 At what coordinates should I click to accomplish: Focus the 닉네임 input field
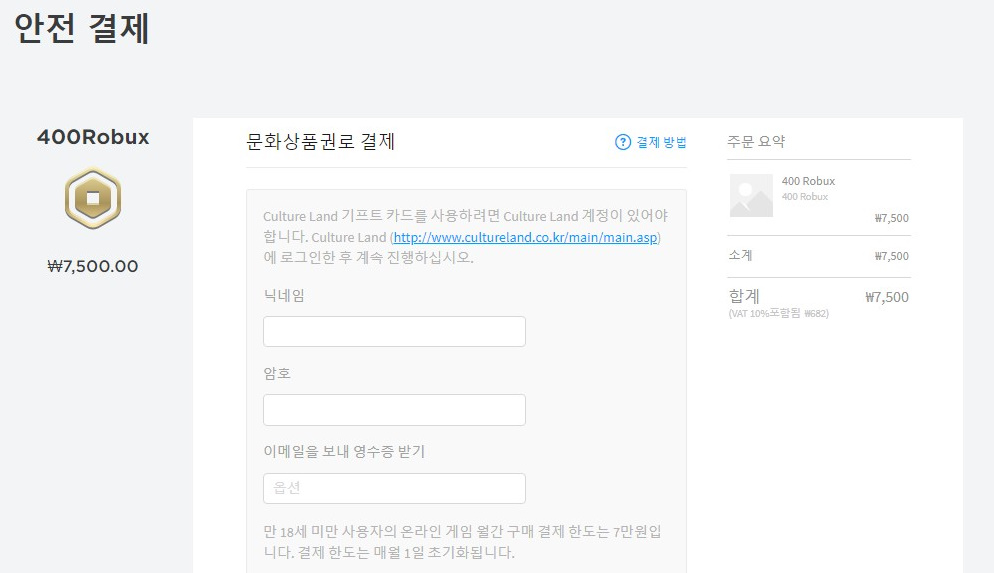point(394,332)
